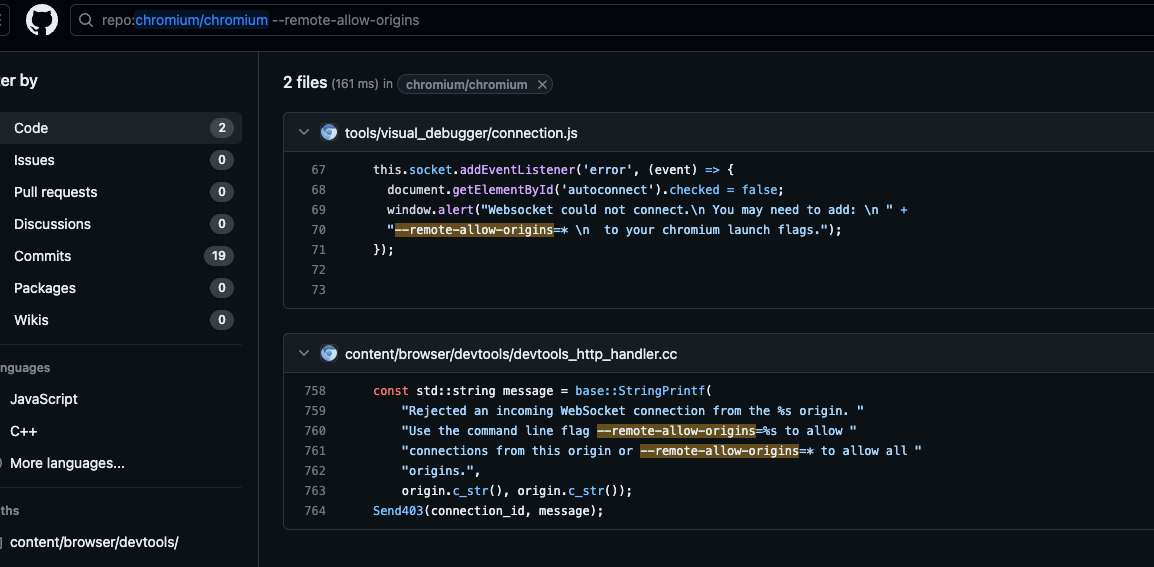The image size is (1154, 567).
Task: Show Pull requests results
Action: 55,192
